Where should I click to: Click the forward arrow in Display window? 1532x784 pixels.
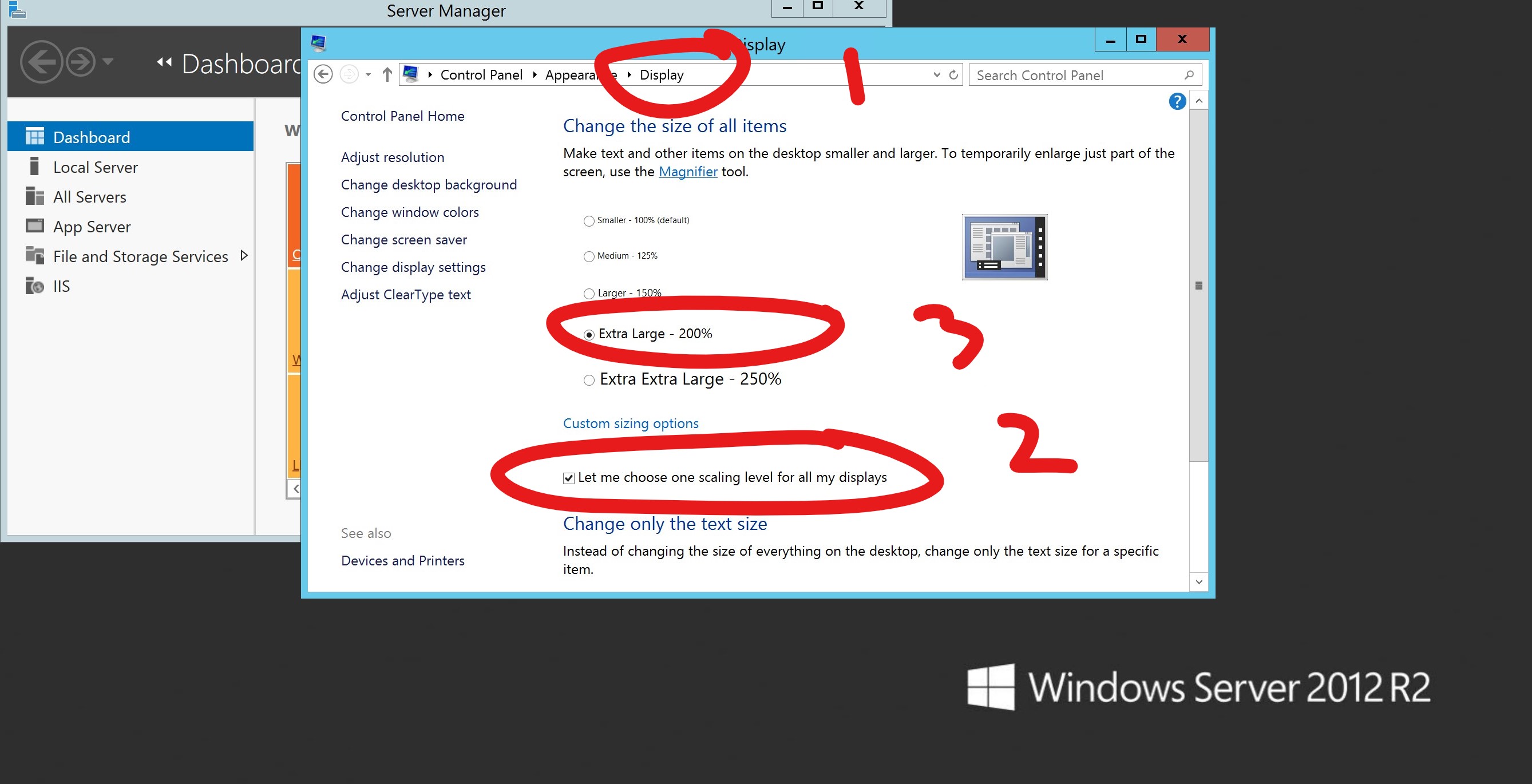(x=349, y=75)
